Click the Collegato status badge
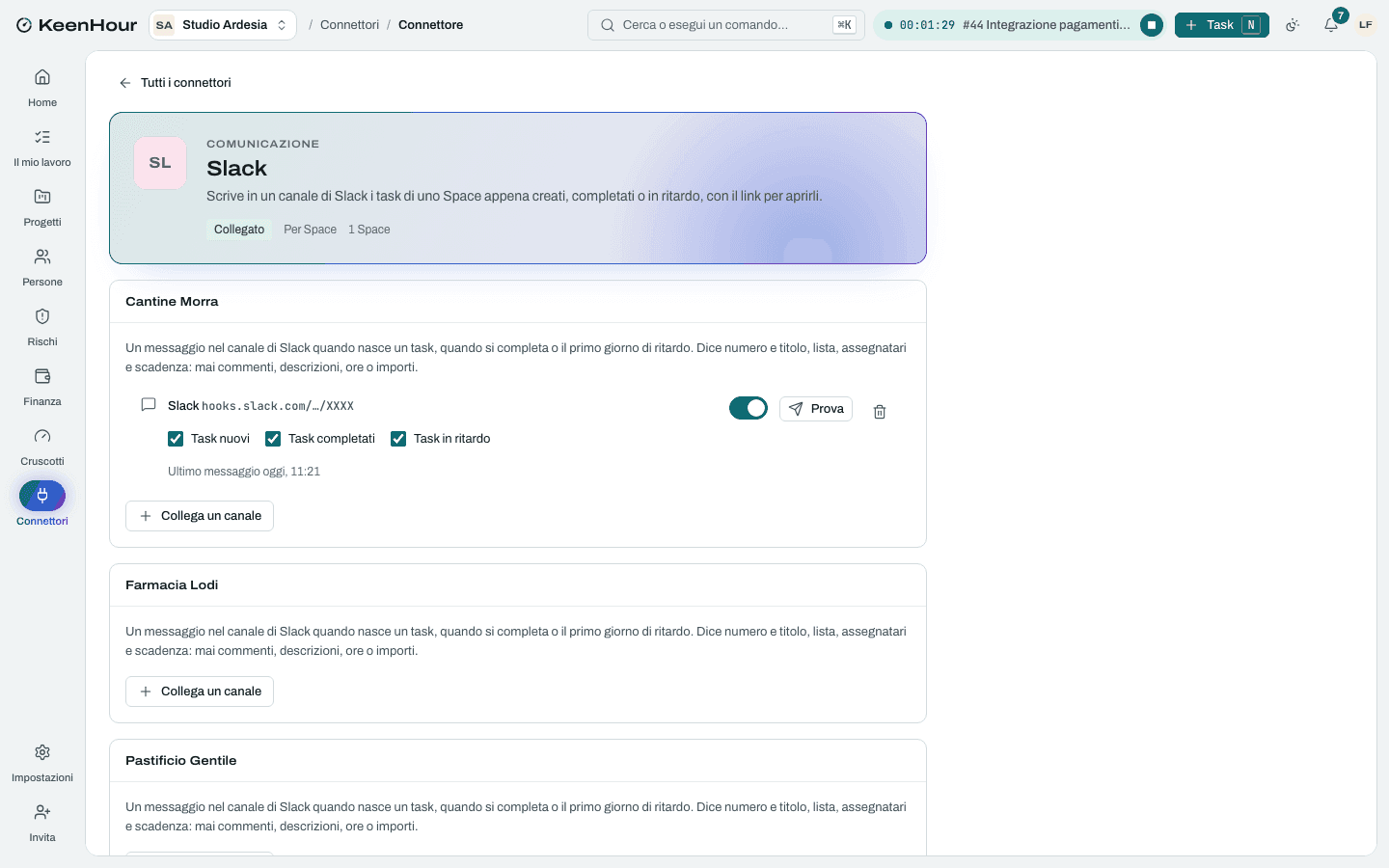Screen dimensions: 1389x868 [x=239, y=230]
